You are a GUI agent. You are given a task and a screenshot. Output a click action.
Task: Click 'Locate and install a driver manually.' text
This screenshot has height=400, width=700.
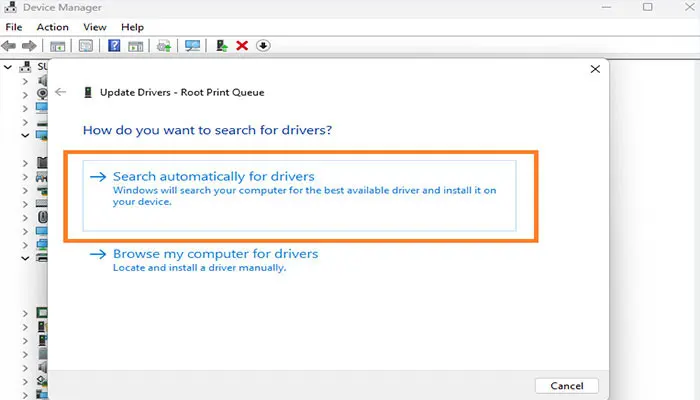point(199,268)
